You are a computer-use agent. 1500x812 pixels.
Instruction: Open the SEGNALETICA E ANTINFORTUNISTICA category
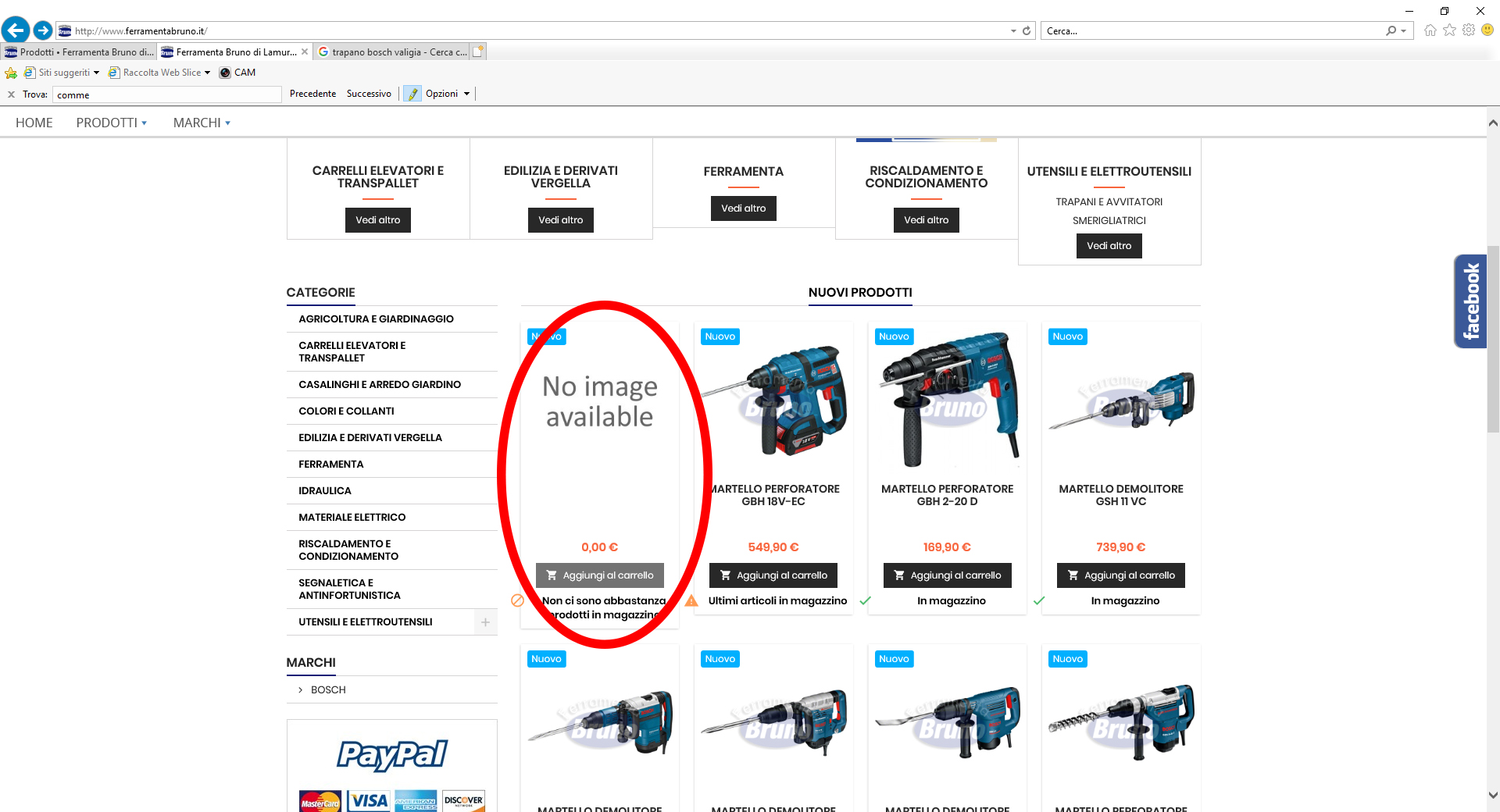coord(349,589)
